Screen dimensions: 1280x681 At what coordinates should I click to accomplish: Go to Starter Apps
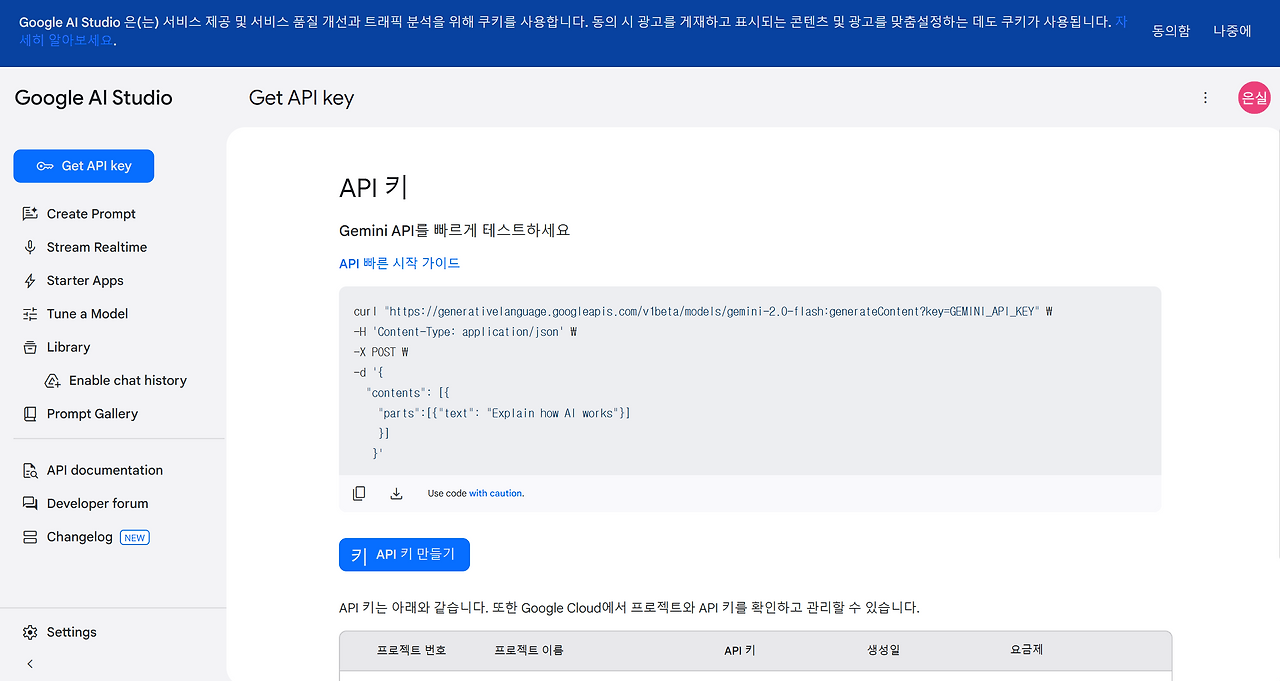pyautogui.click(x=85, y=281)
